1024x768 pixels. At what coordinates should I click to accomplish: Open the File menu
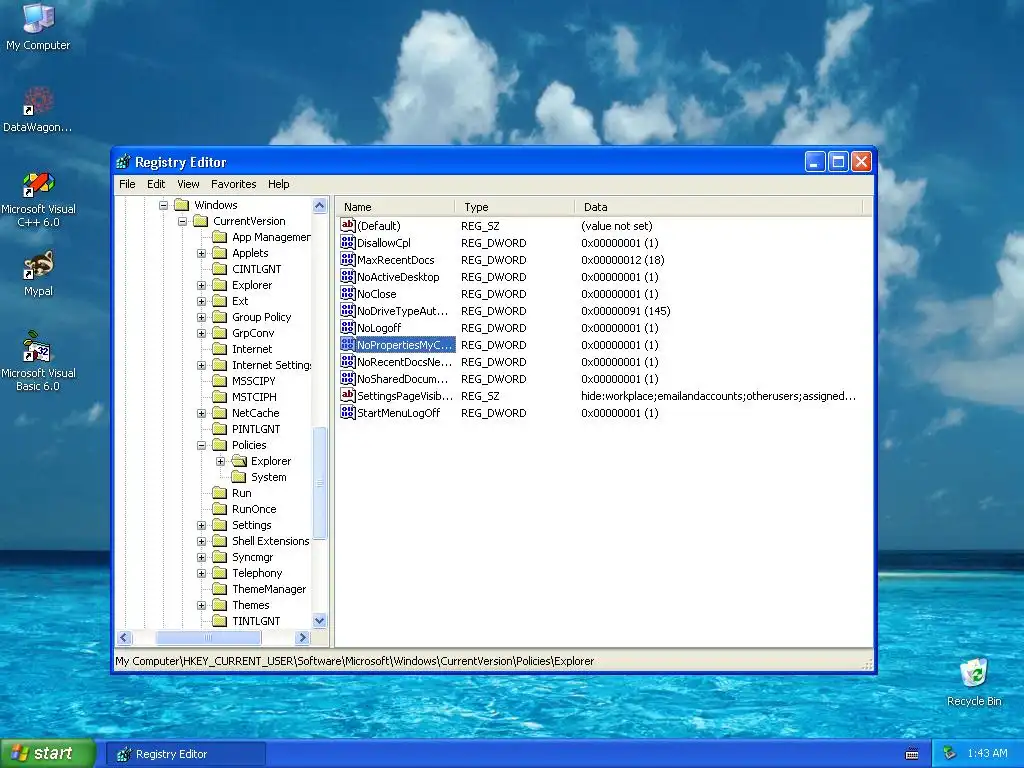(x=127, y=184)
